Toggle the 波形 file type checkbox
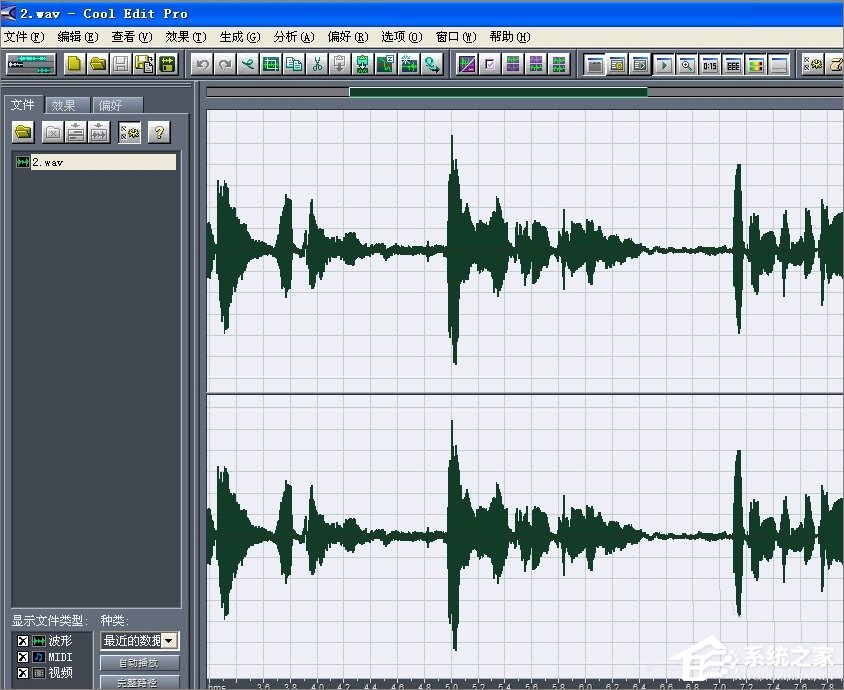844x690 pixels. [22, 641]
